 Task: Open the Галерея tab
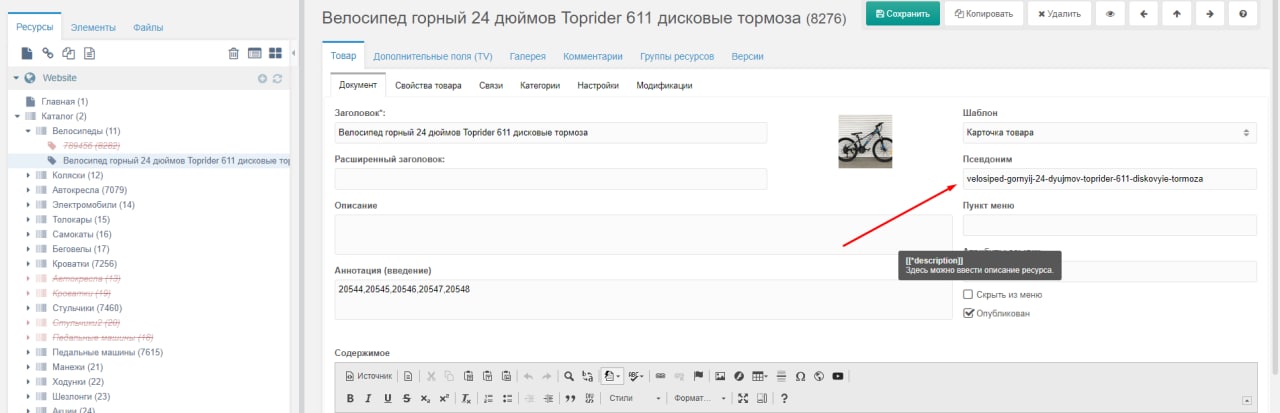[x=527, y=57]
